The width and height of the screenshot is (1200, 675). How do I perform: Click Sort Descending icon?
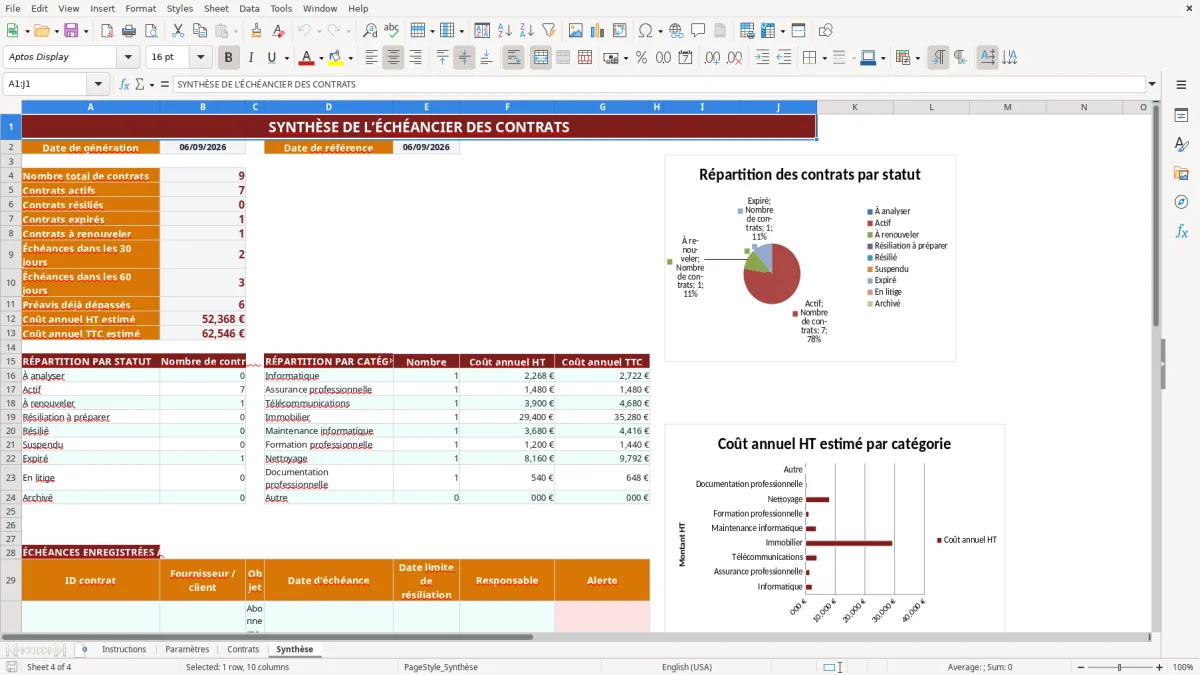coord(526,31)
